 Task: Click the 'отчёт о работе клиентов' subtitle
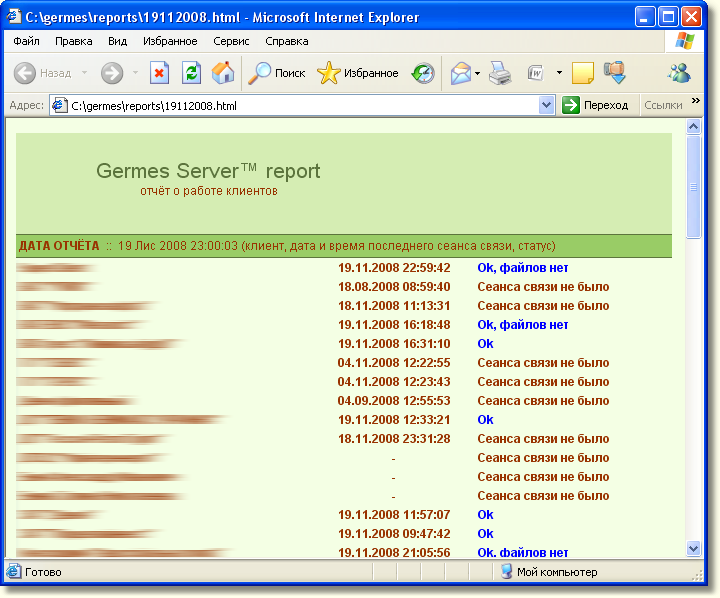pyautogui.click(x=209, y=191)
